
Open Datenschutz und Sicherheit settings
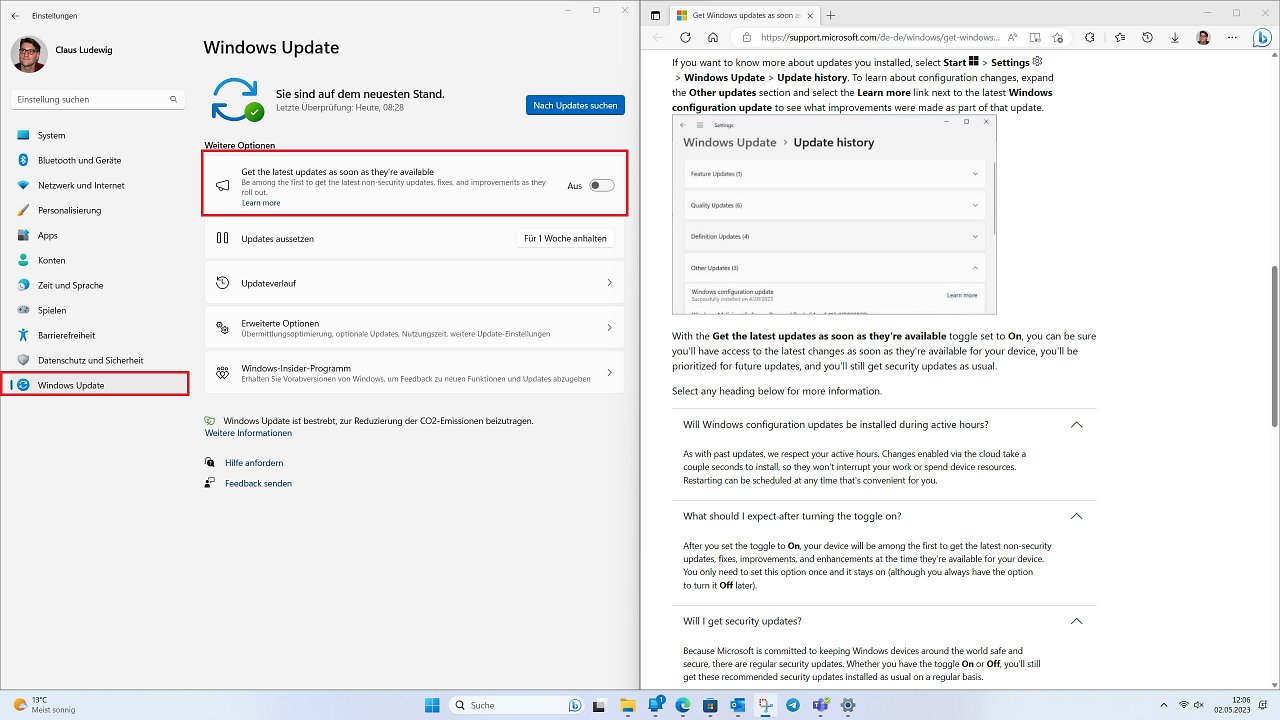pos(95,360)
